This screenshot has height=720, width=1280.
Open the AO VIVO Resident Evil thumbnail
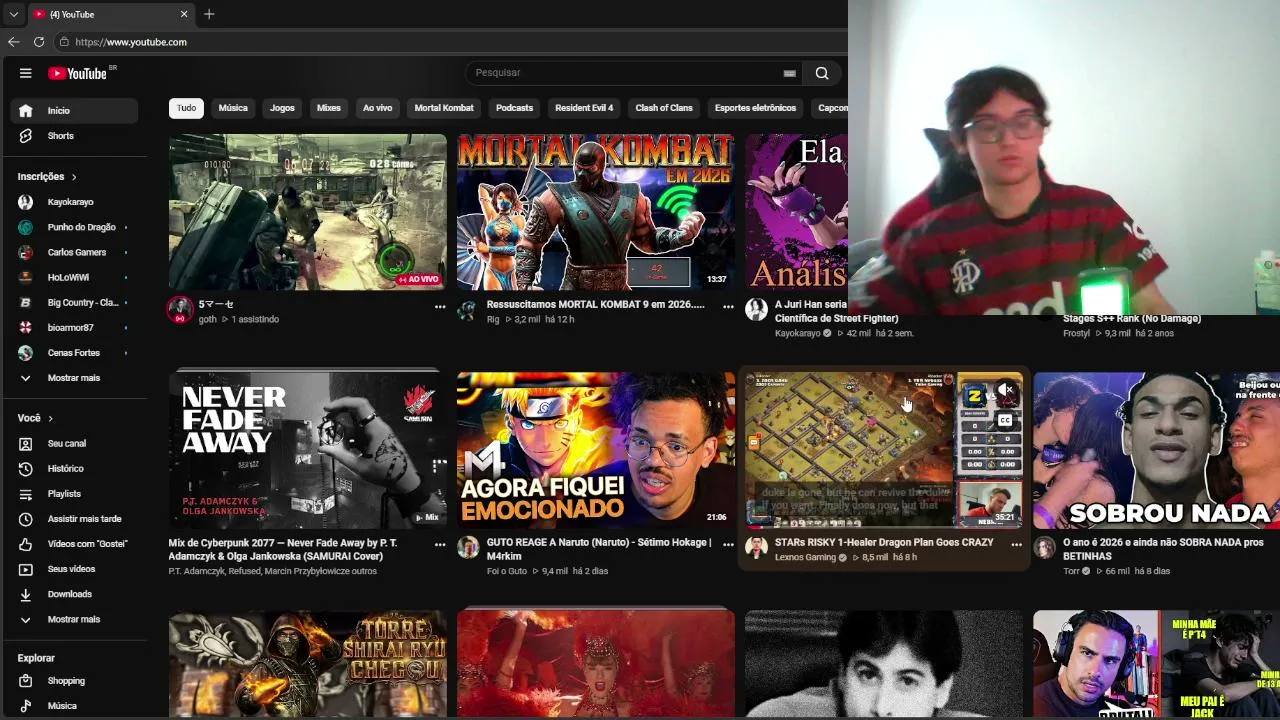point(308,212)
